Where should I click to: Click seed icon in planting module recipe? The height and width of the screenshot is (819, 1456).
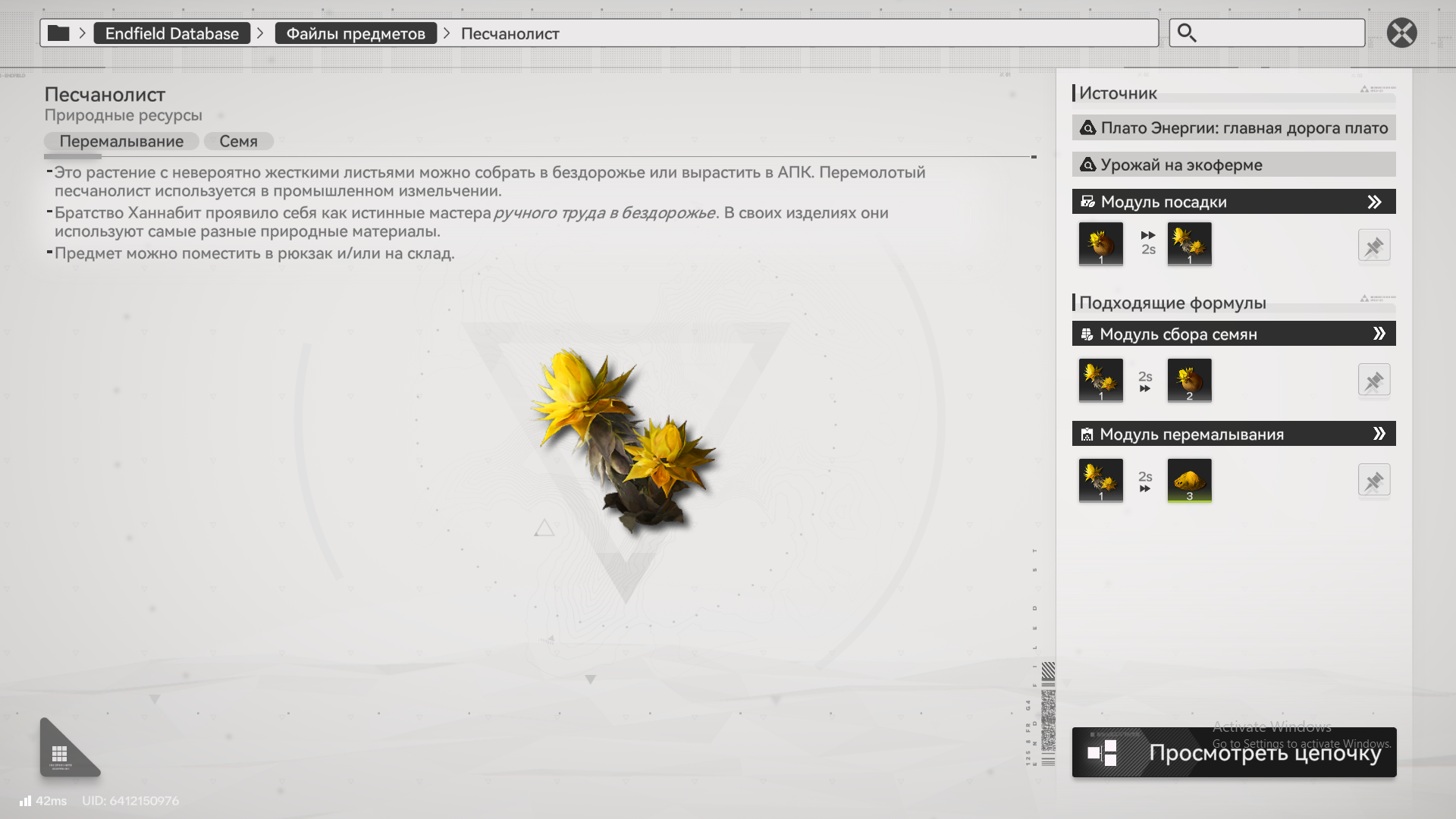click(1100, 244)
